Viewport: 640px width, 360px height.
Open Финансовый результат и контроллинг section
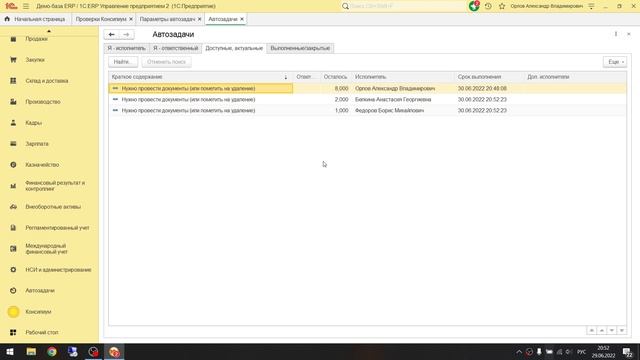point(55,186)
